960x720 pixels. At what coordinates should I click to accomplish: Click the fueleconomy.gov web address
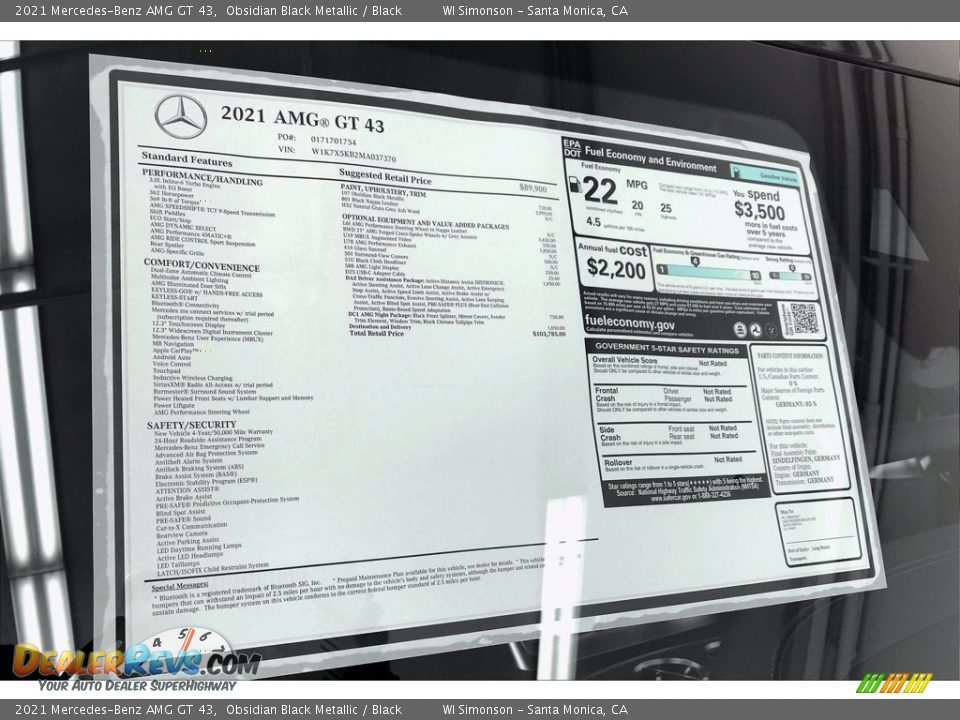click(629, 322)
